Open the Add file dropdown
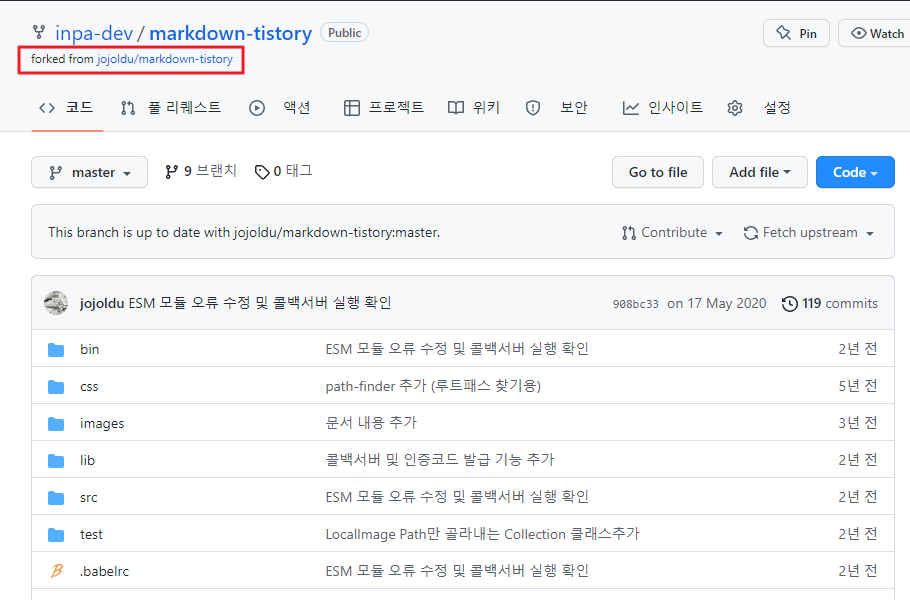This screenshot has height=600, width=910. pyautogui.click(x=760, y=172)
